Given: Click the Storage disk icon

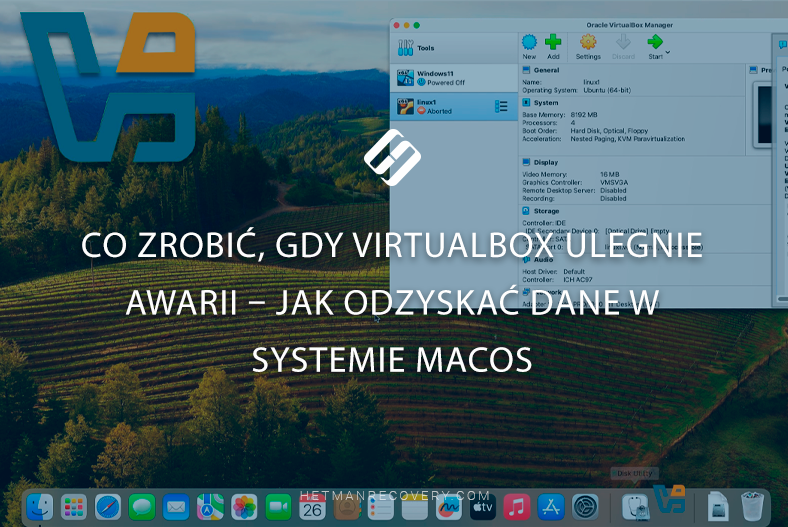Looking at the screenshot, I should (526, 211).
